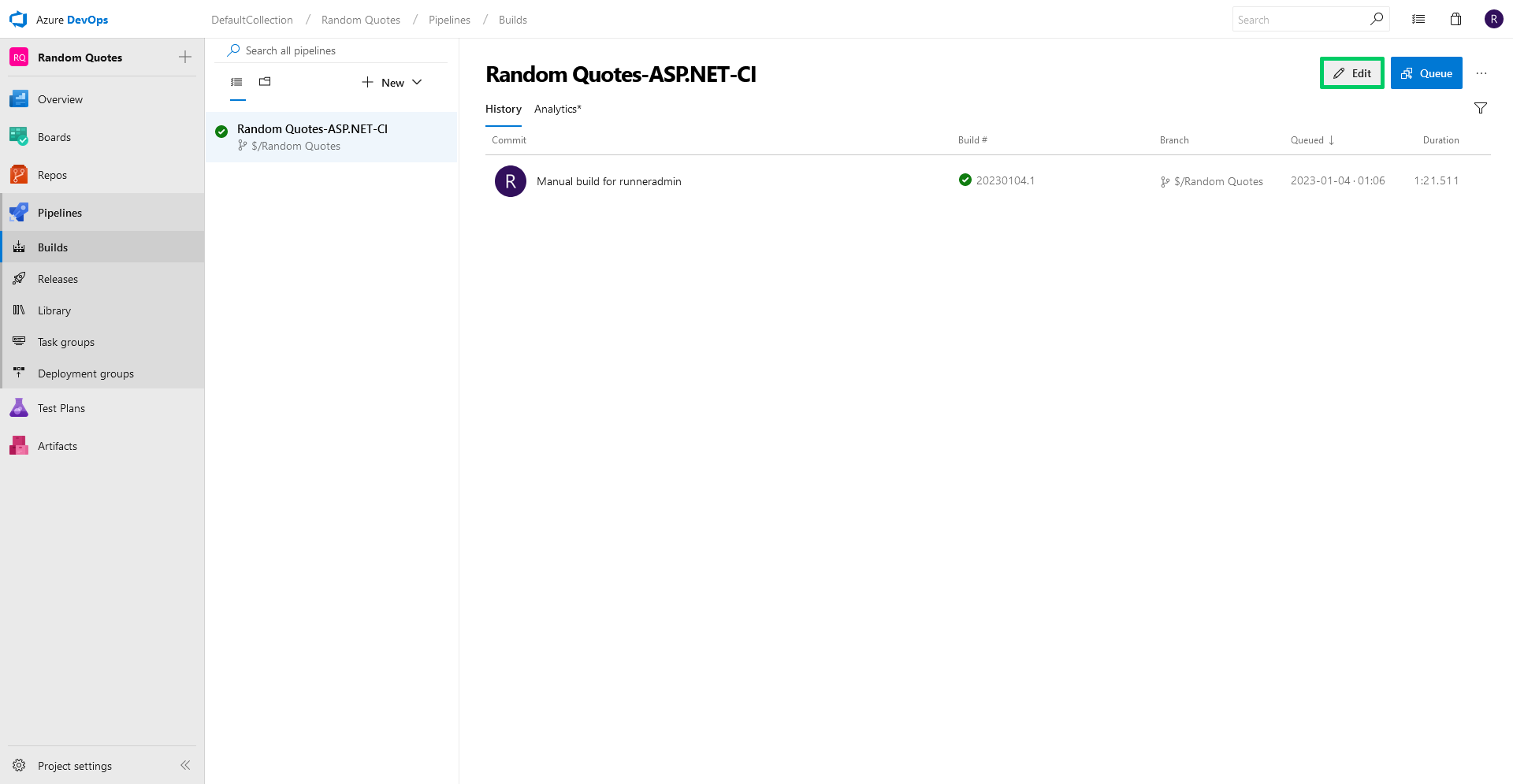Viewport: 1513px width, 784px height.
Task: Click the Build # column header
Action: pos(972,140)
